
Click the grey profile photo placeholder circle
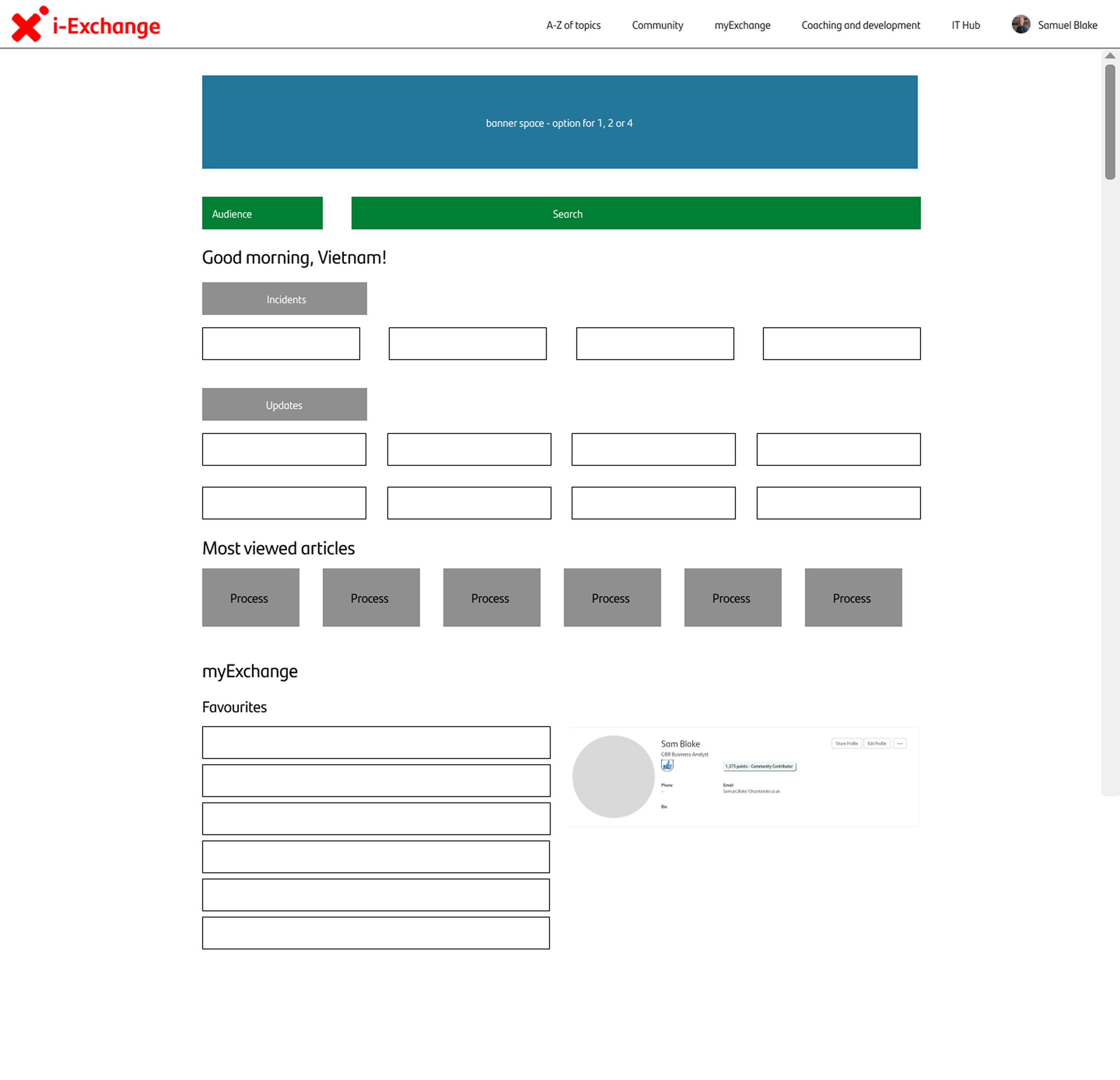[613, 777]
